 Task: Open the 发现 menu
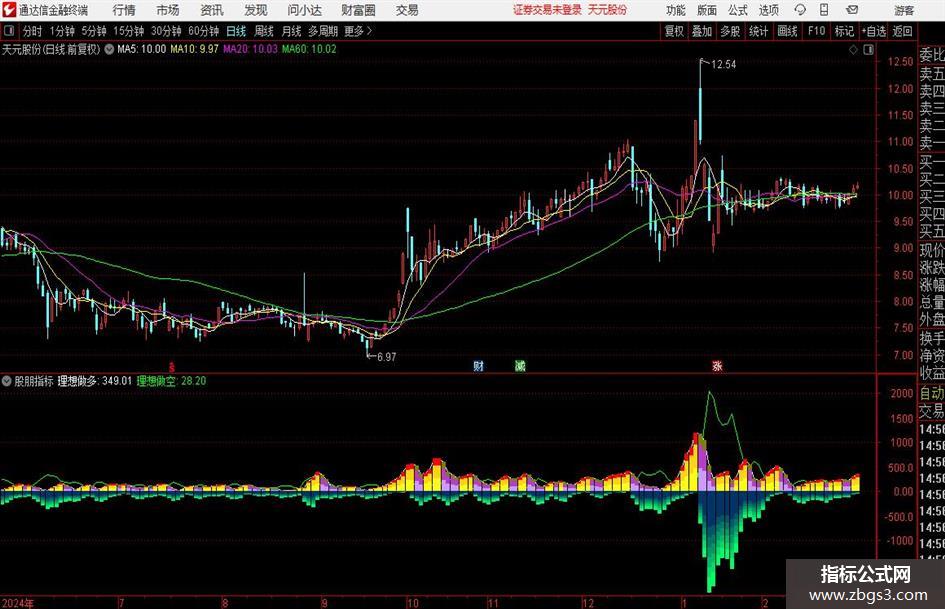tap(256, 10)
